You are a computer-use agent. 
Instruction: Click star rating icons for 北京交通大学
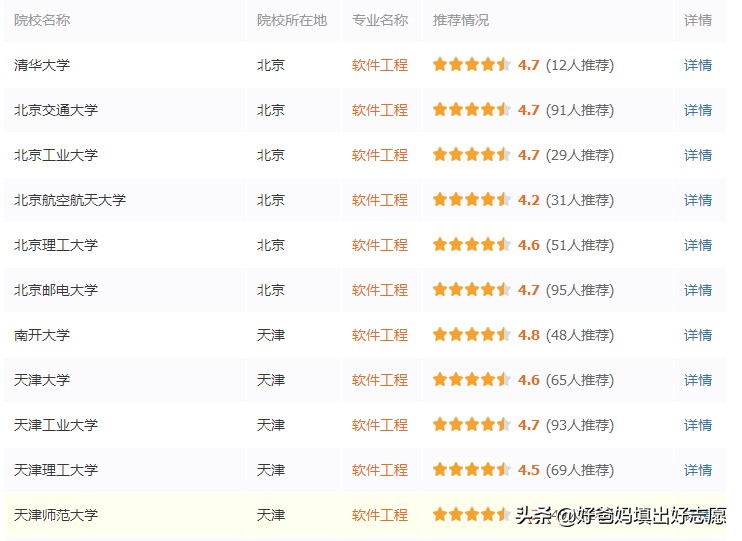(x=472, y=109)
